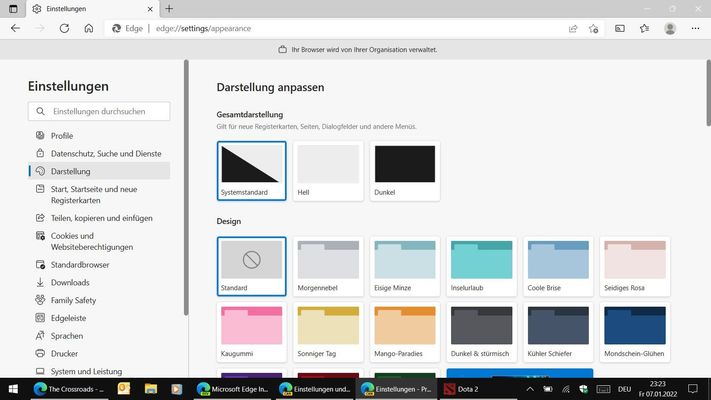Open Datenschutz, Suche und Dienste
This screenshot has width=711, height=400.
pyautogui.click(x=99, y=153)
